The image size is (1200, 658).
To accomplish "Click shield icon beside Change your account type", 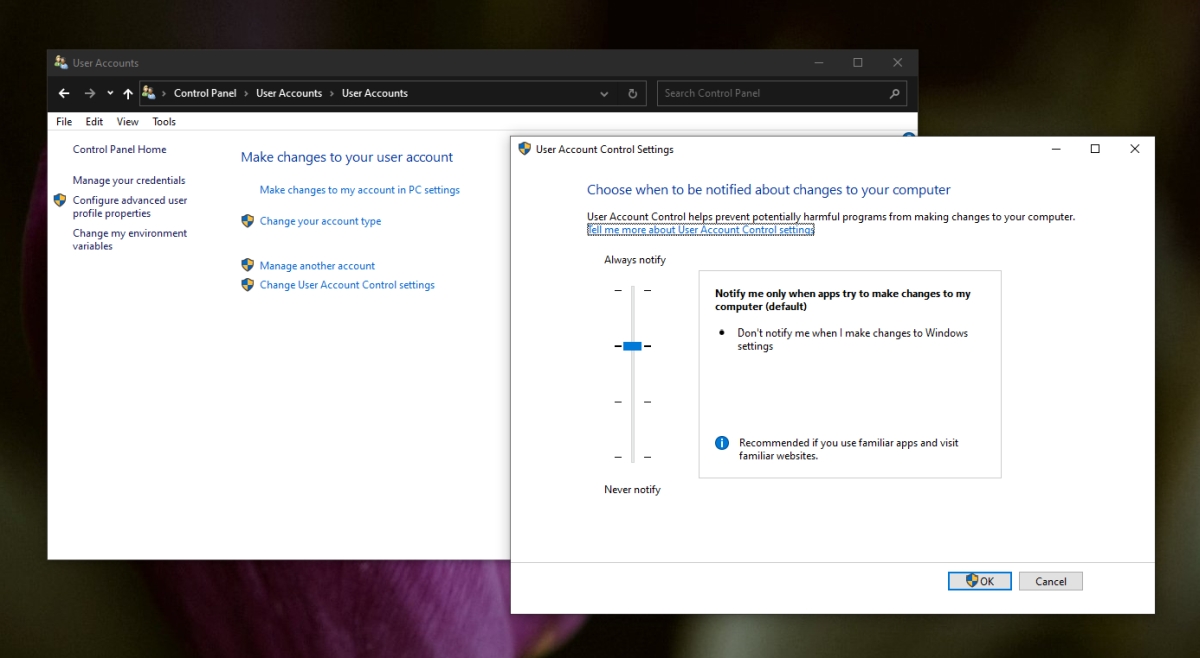I will [x=248, y=221].
